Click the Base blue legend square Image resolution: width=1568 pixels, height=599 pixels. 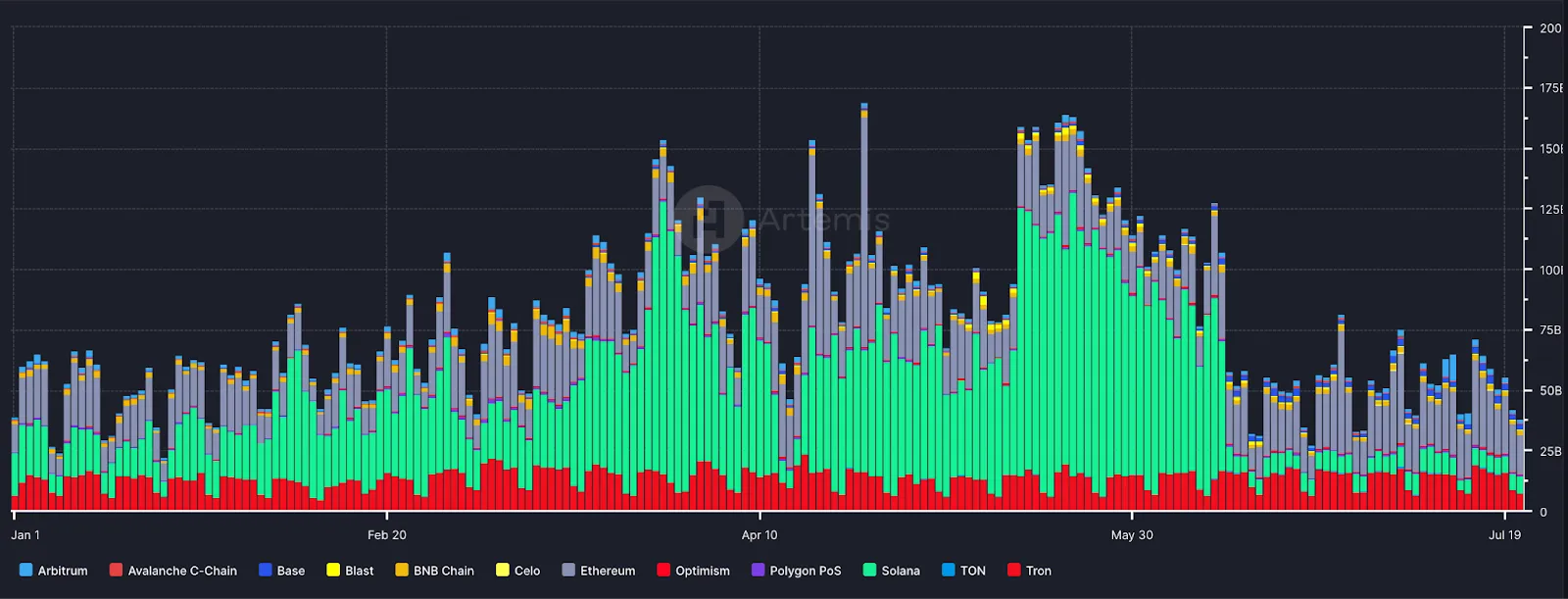pos(265,570)
